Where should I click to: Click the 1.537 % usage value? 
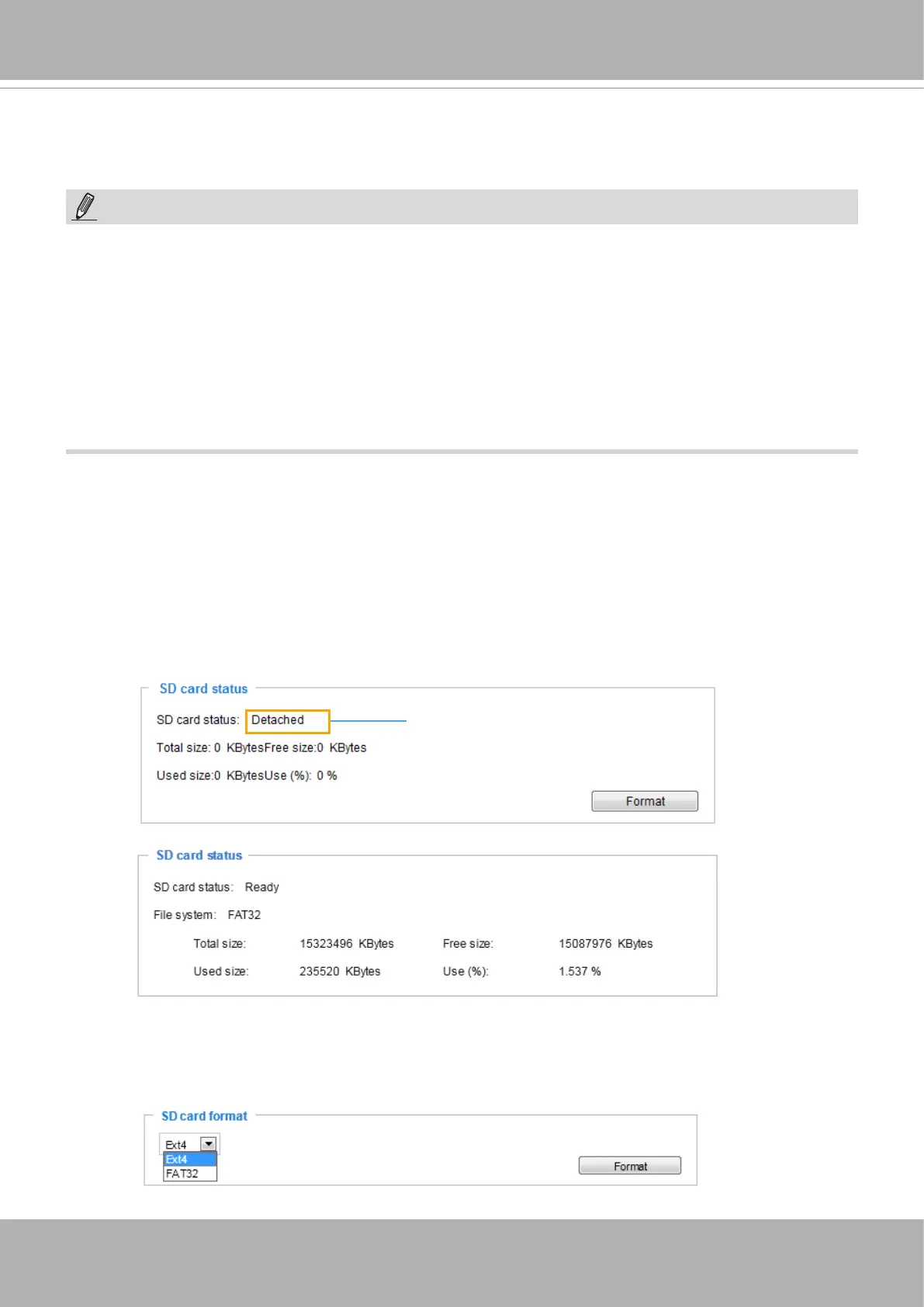(x=580, y=972)
